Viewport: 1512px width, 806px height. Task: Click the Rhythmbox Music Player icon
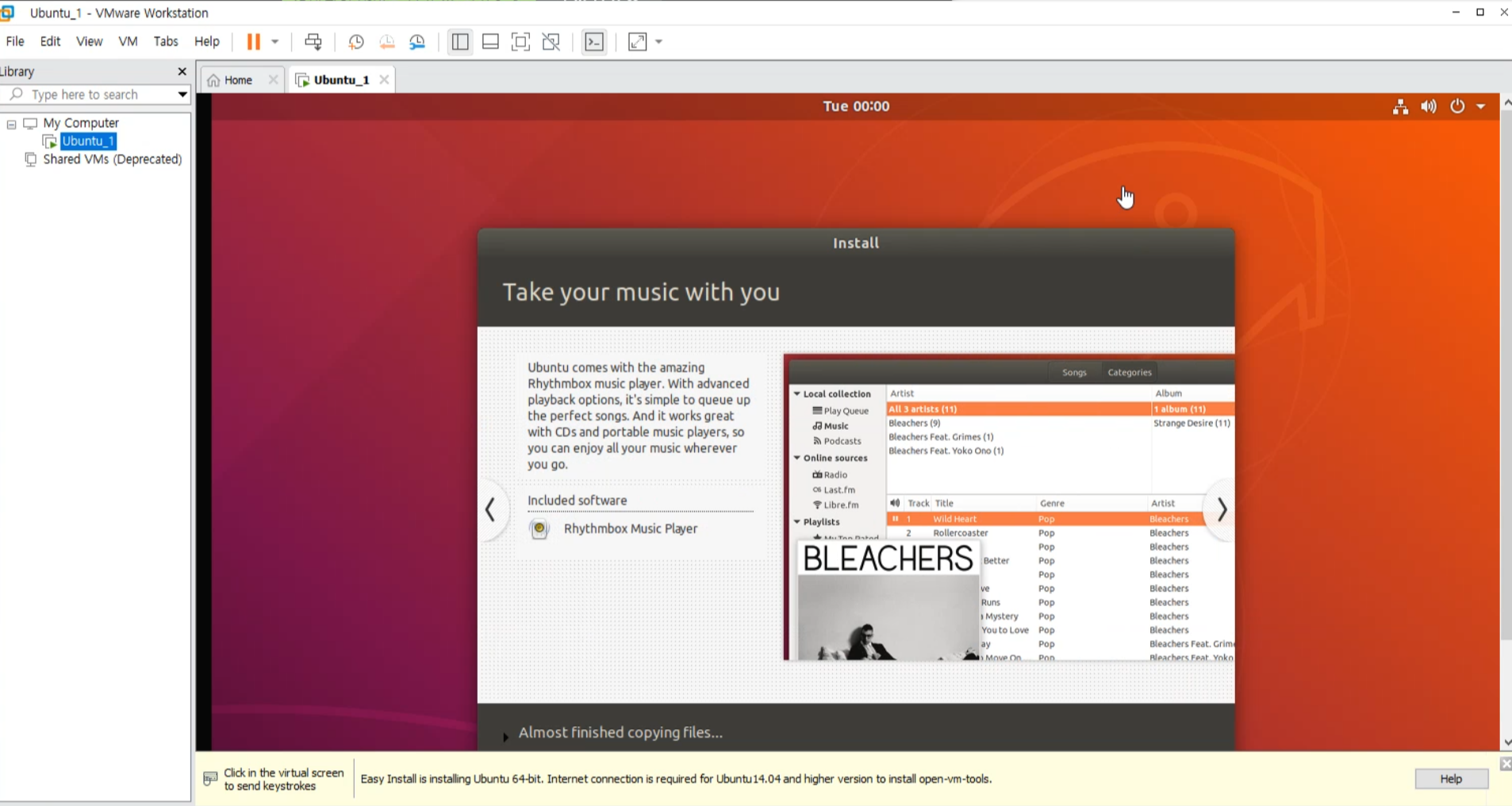click(x=539, y=529)
